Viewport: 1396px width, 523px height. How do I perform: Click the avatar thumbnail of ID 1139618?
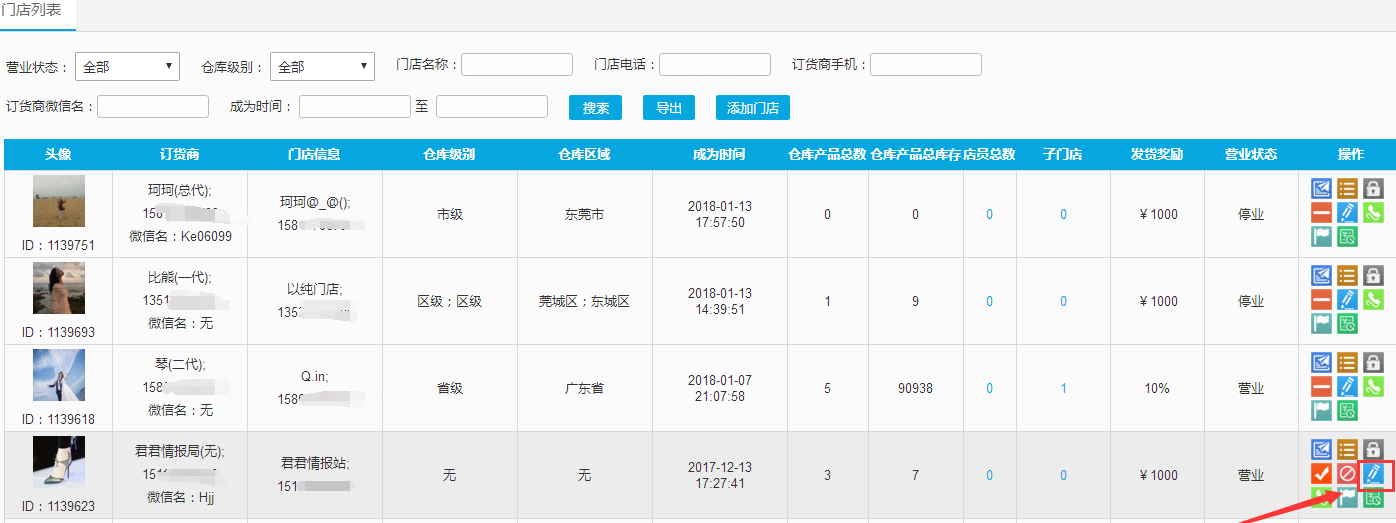coord(59,377)
